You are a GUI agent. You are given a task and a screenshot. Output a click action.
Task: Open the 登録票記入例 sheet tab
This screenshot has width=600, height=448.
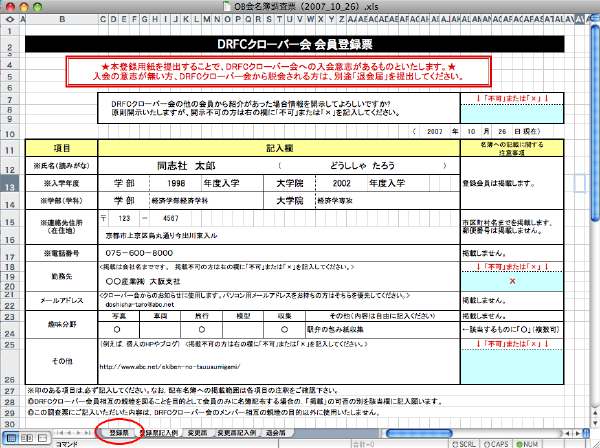coord(161,433)
